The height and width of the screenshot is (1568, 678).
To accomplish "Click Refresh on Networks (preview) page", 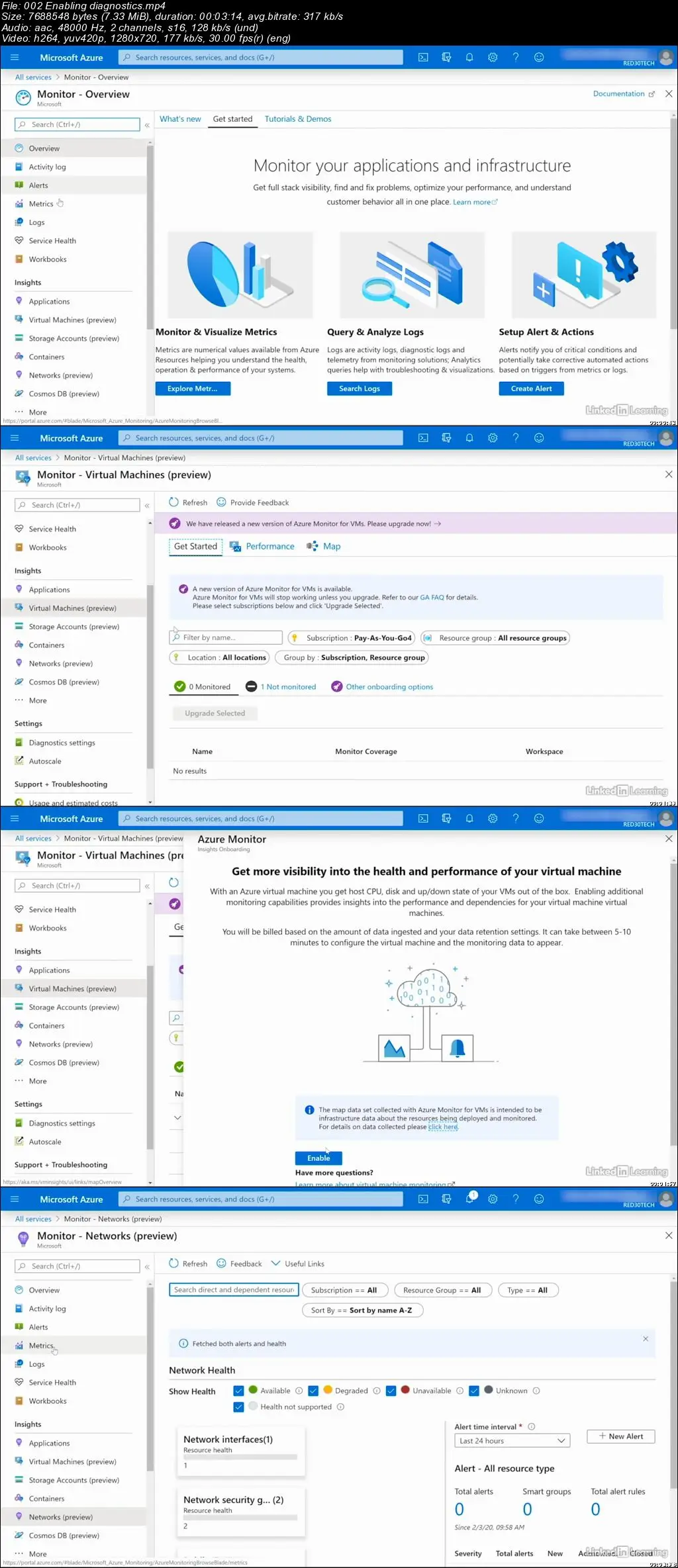I will [188, 1264].
